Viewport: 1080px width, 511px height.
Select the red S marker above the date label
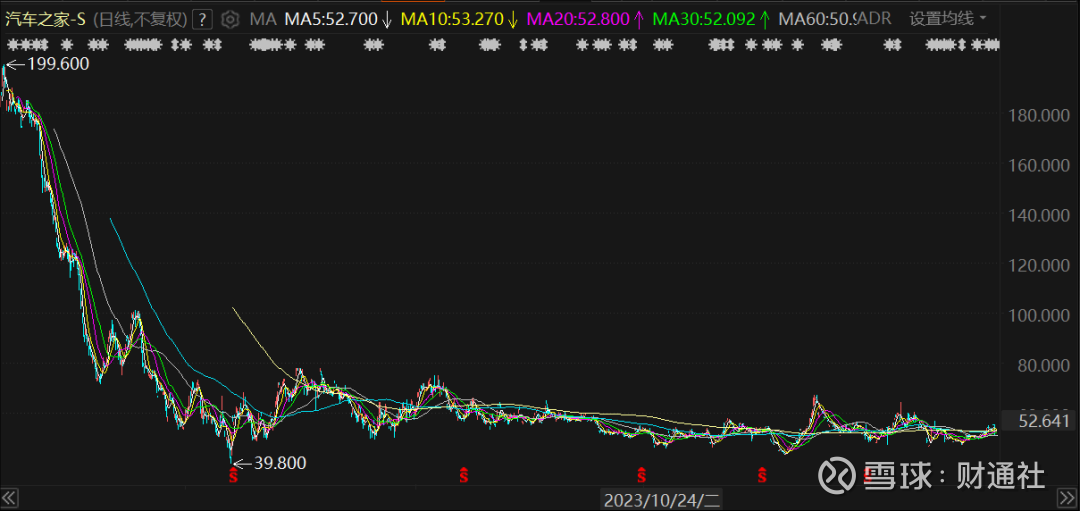click(641, 474)
